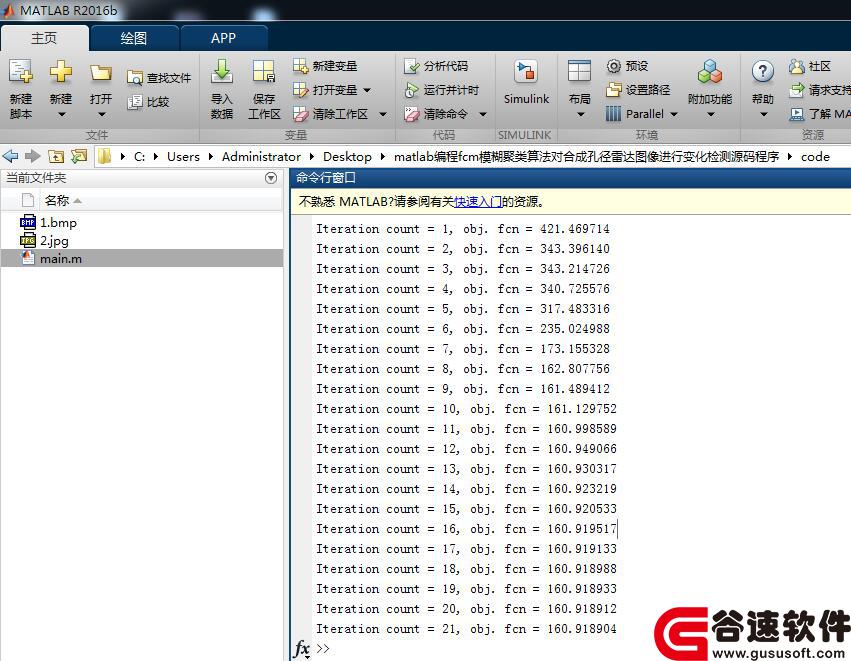Expand the New (新建) dropdown arrow
851x661 pixels.
coord(61,115)
